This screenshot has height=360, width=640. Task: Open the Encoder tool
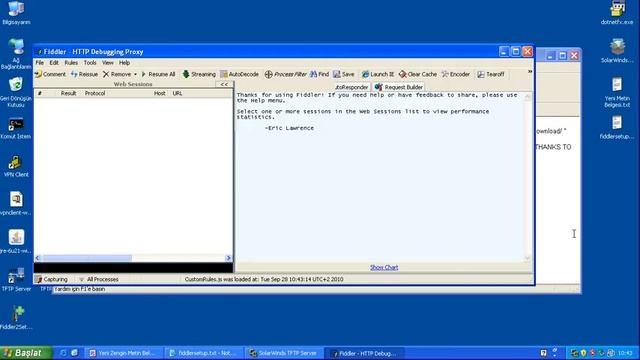456,74
